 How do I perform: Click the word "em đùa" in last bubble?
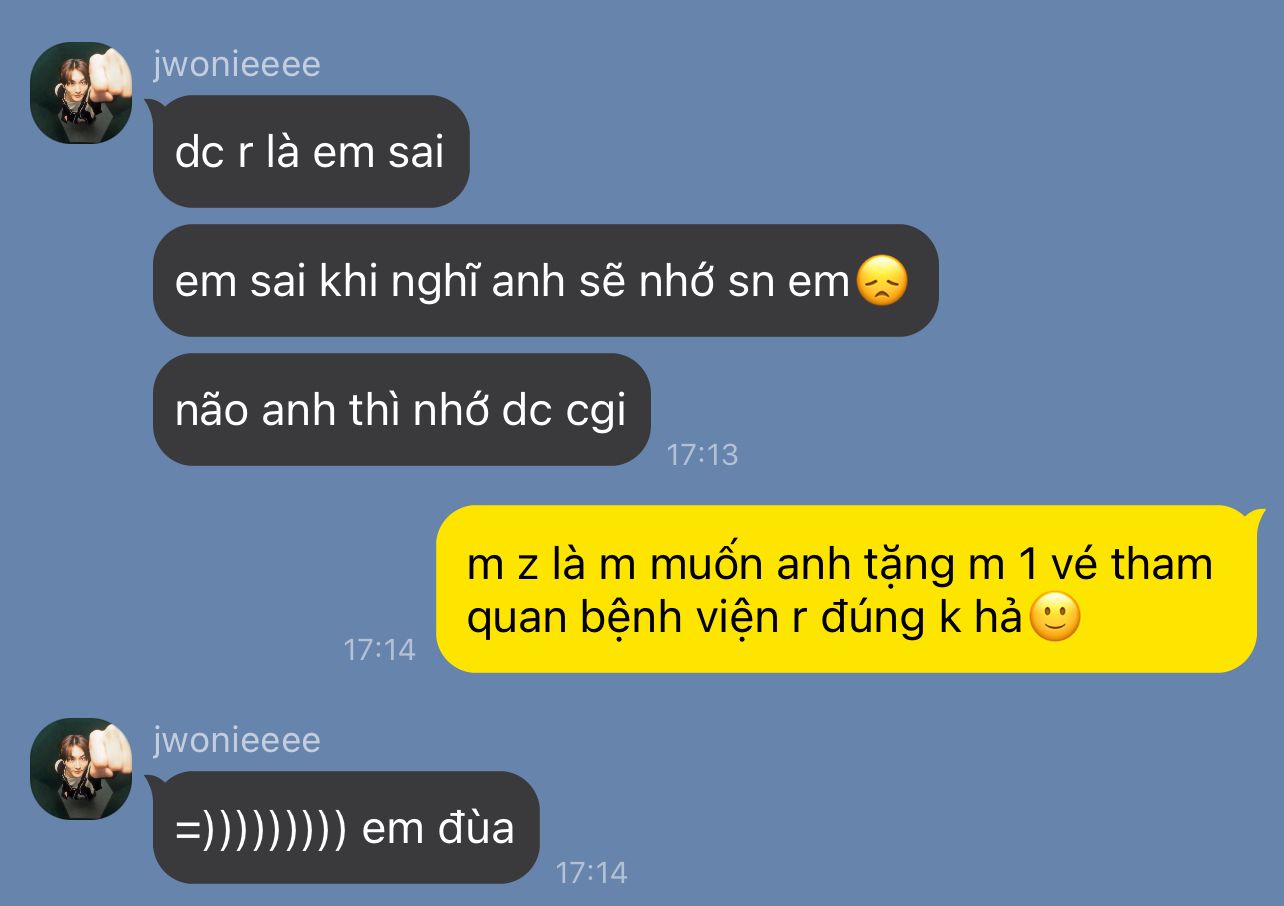coord(438,828)
